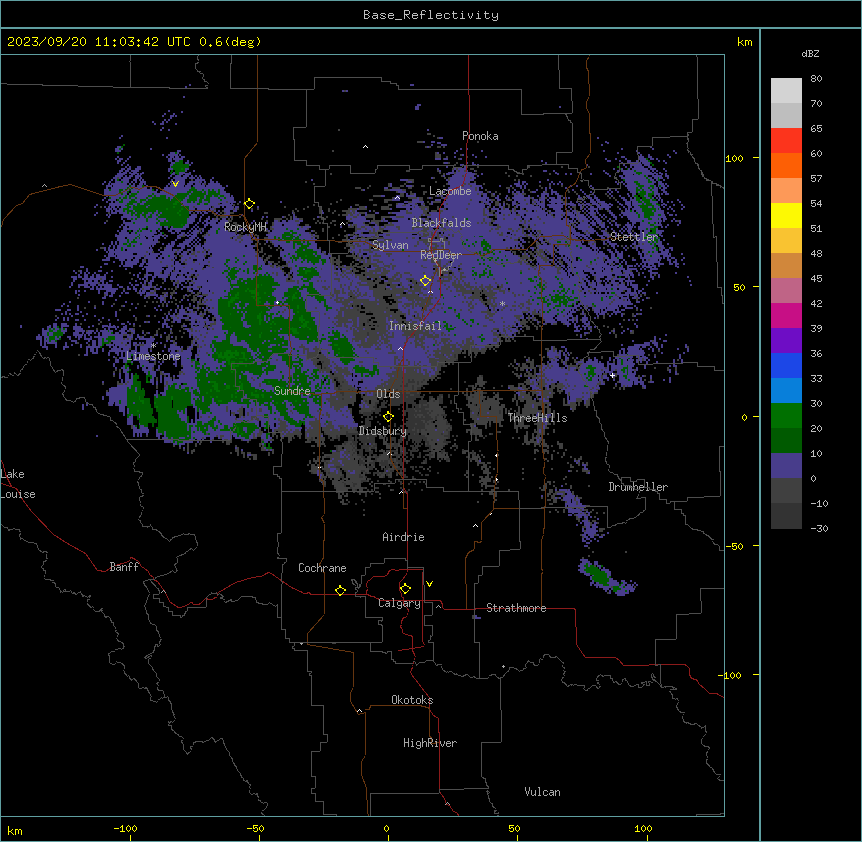This screenshot has height=842, width=862.
Task: Click the white asterisk east of Innisfail
Action: (502, 303)
